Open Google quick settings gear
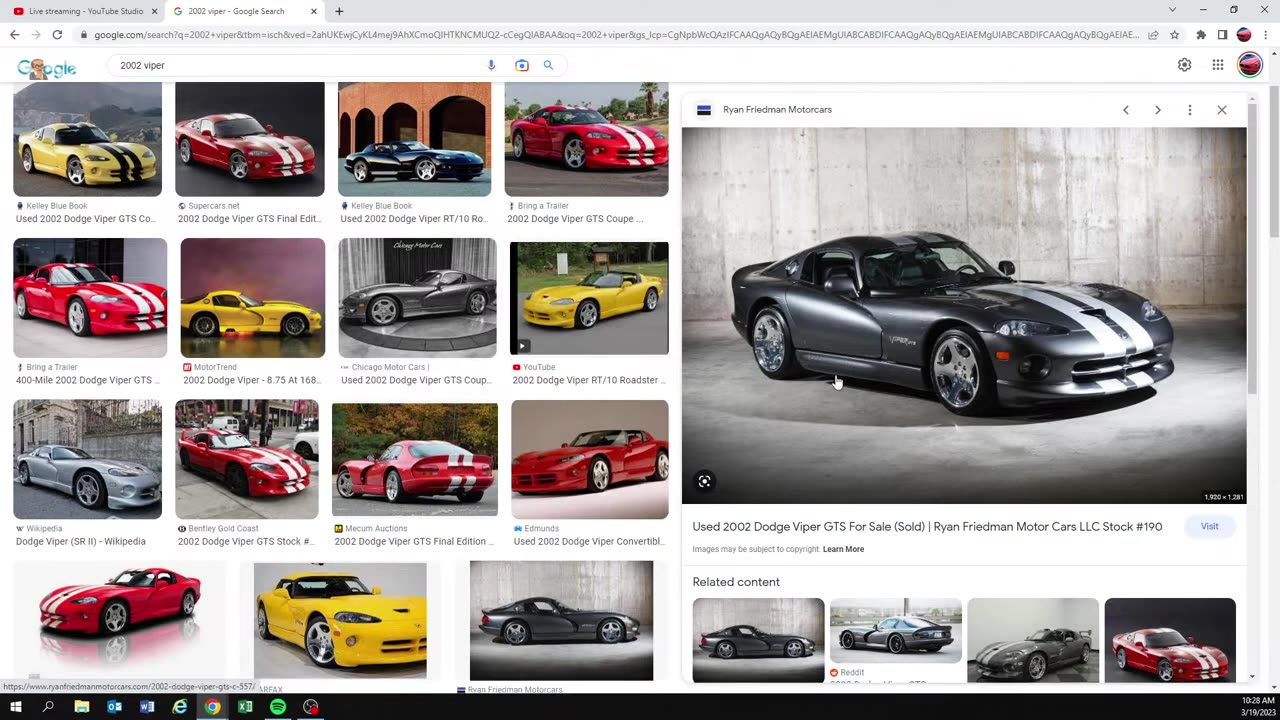 pyautogui.click(x=1184, y=65)
